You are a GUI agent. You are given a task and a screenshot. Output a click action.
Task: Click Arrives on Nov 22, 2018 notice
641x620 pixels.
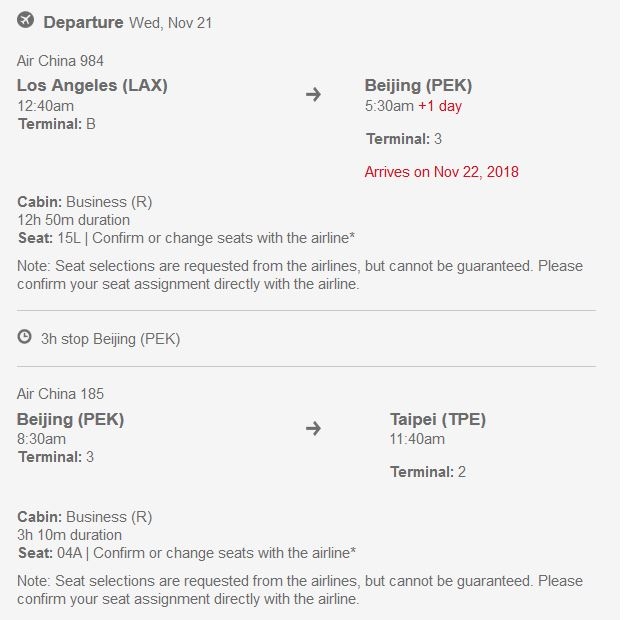(x=442, y=172)
